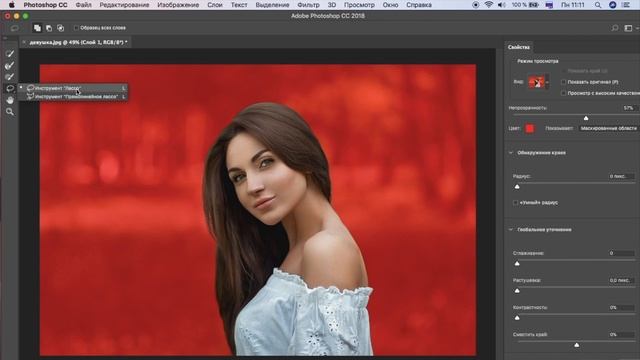The width and height of the screenshot is (640, 360).
Task: Open the Wi-Fi status menu
Action: coord(489,5)
